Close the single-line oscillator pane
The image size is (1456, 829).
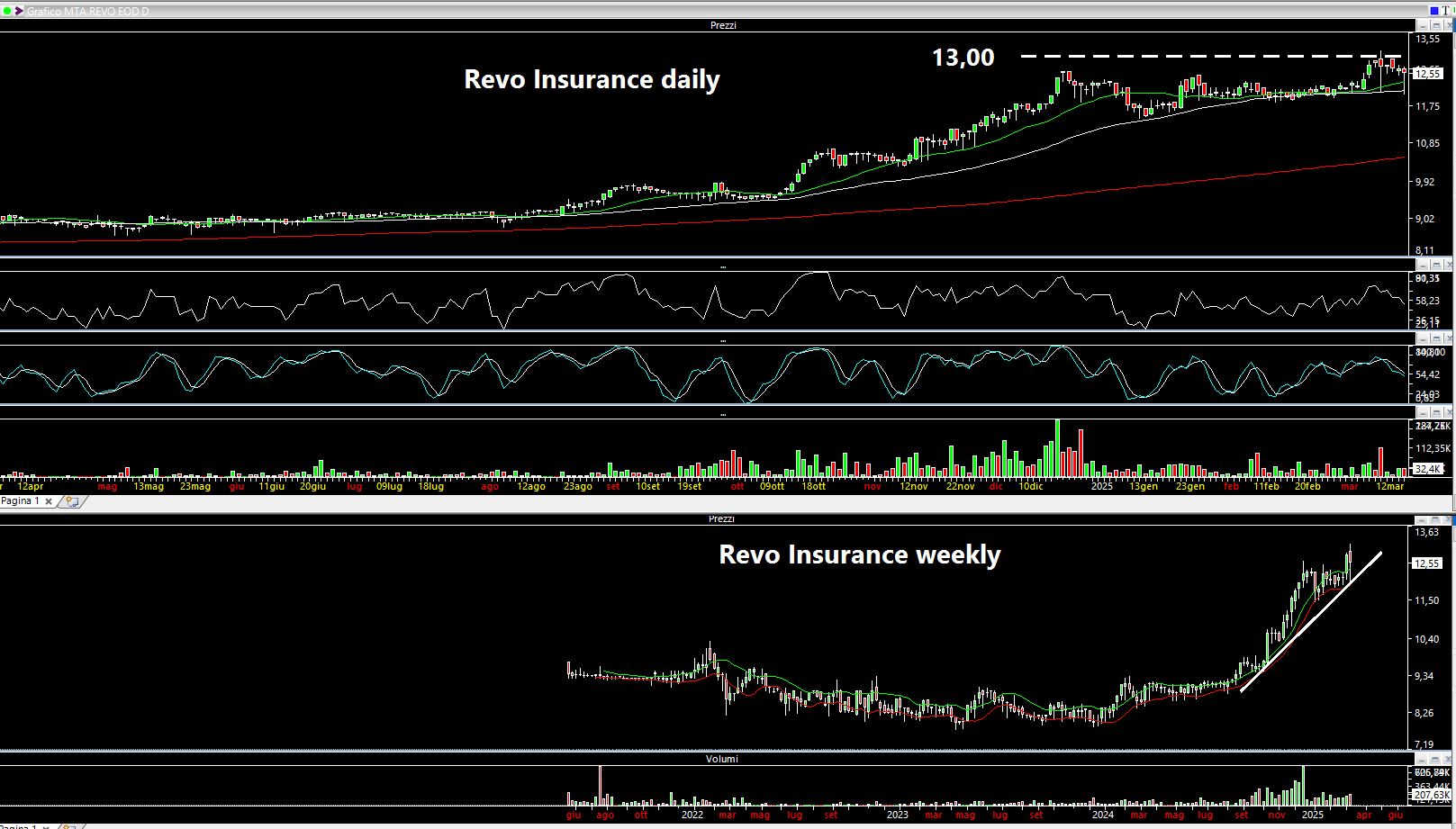click(1448, 265)
